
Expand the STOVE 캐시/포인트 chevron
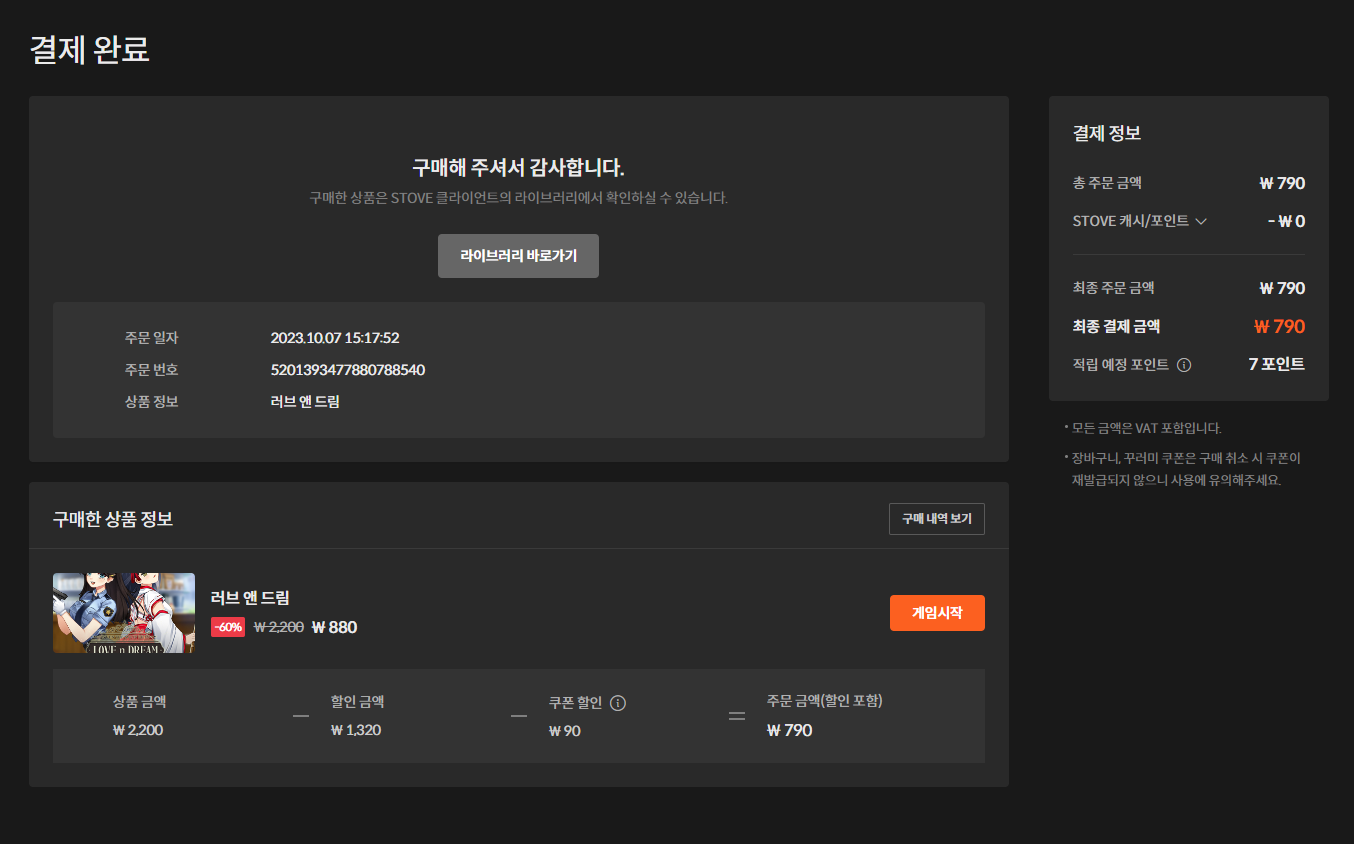point(1201,222)
